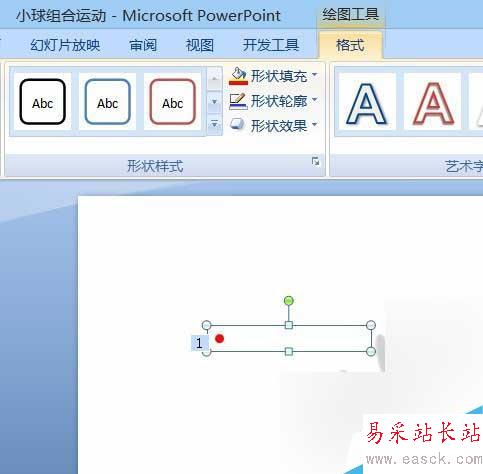Viewport: 483px width, 474px height.
Task: Open the 形状效果 dropdown arrow
Action: tap(314, 125)
